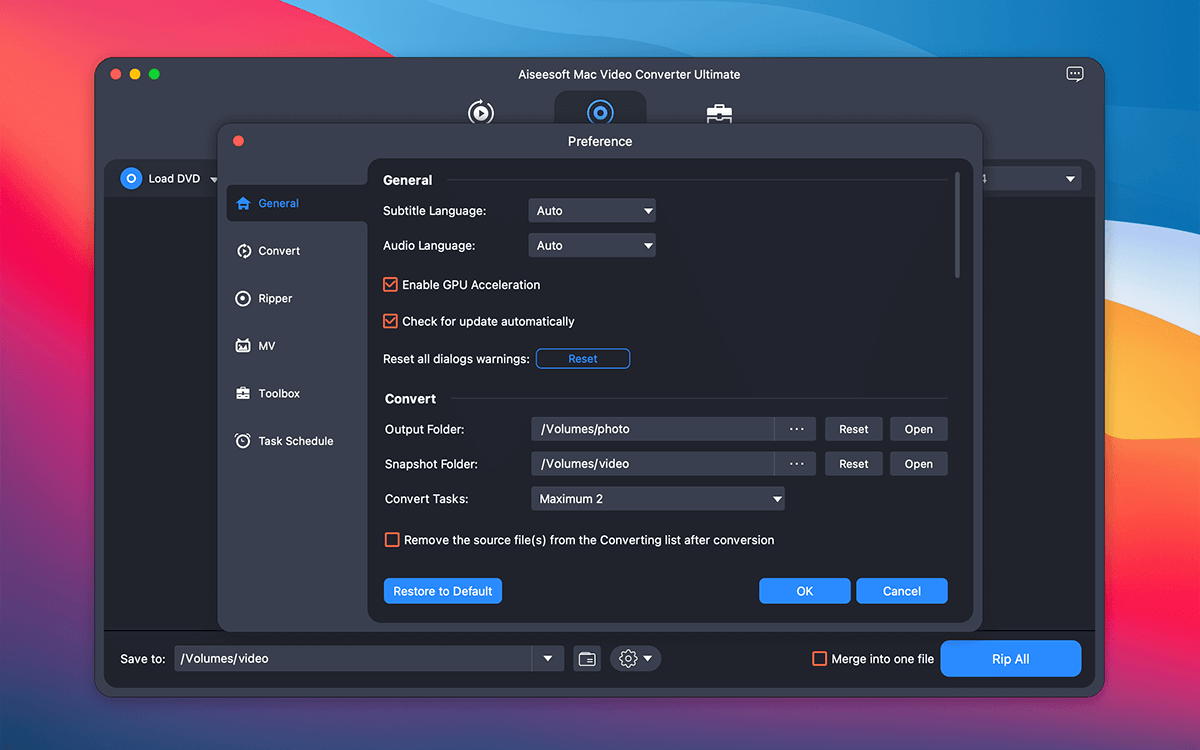Screen dimensions: 1200x750
Task: Click the Output Folder path field
Action: point(653,429)
